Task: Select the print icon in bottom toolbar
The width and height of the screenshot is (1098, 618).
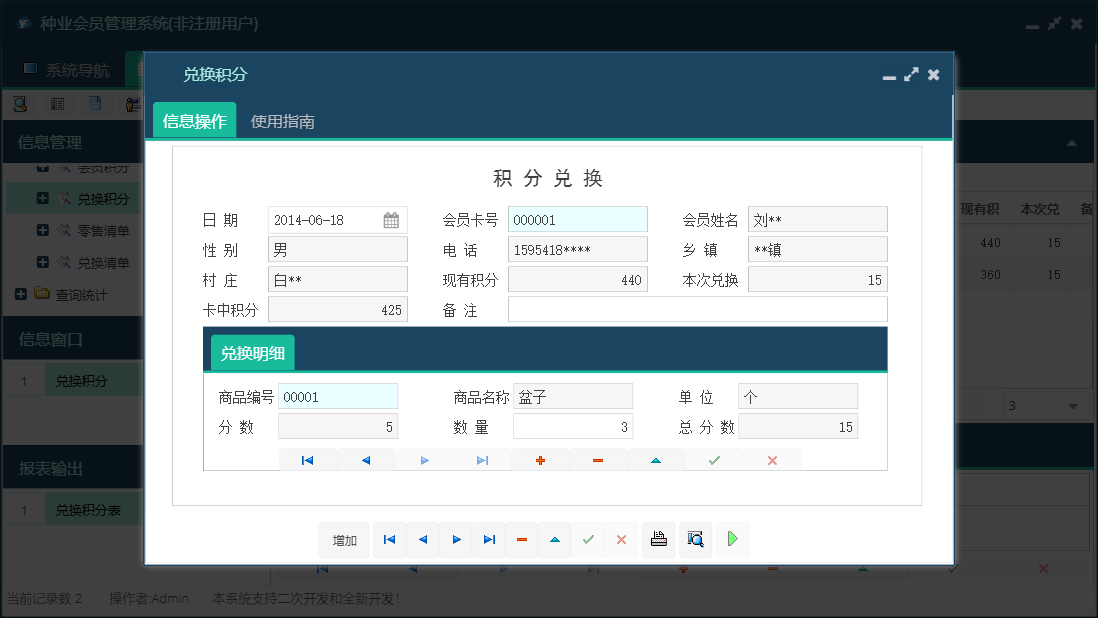Action: point(658,540)
